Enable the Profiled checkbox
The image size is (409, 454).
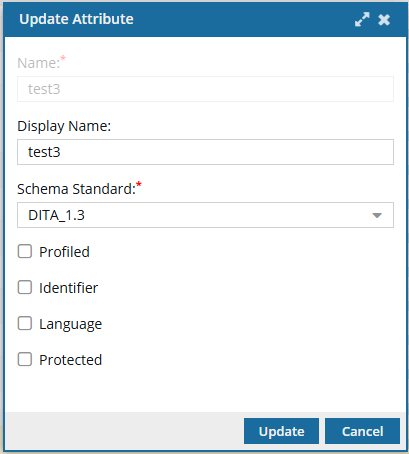pyautogui.click(x=25, y=251)
